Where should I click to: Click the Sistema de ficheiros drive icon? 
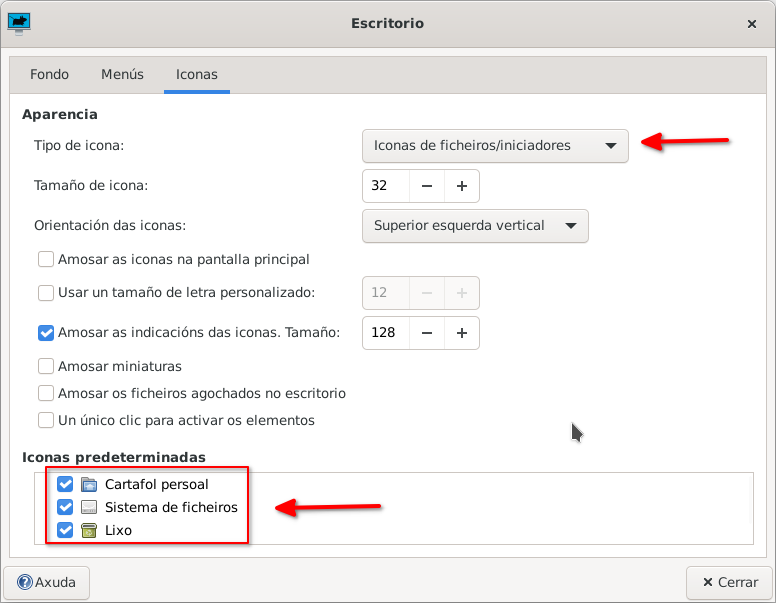click(x=89, y=507)
